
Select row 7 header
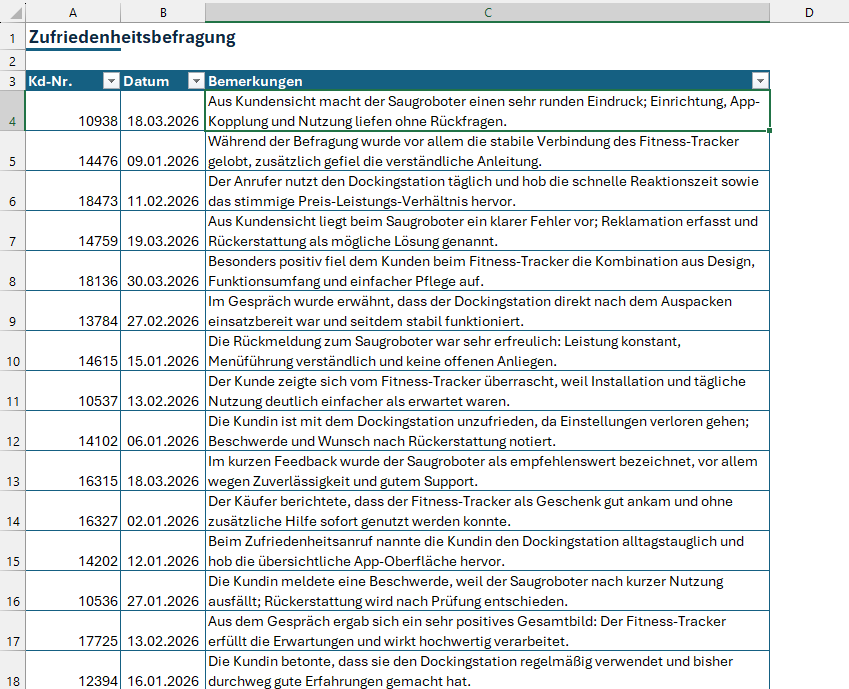(x=12, y=231)
